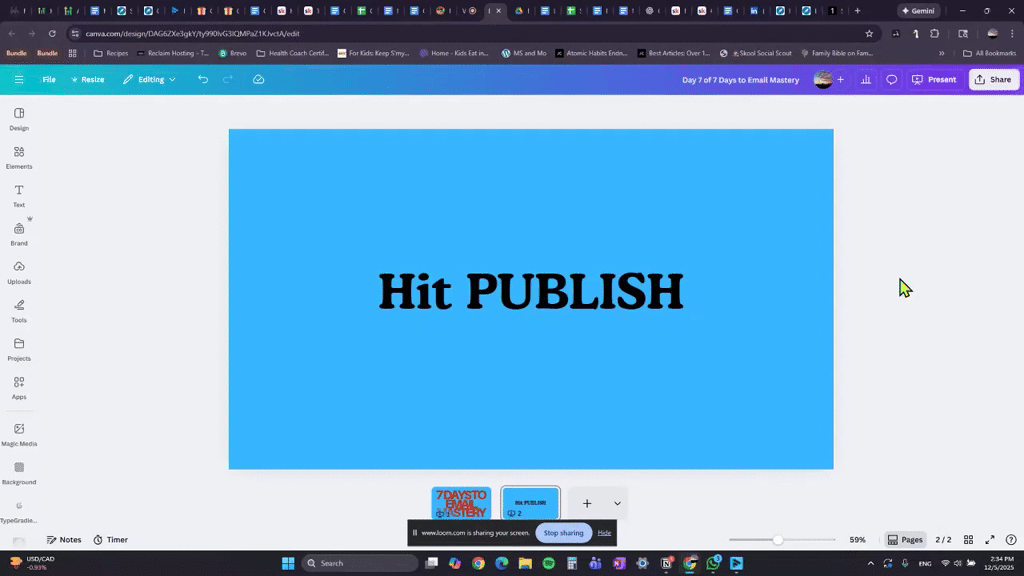Open the Uploads panel
The height and width of the screenshot is (576, 1024).
point(18,272)
